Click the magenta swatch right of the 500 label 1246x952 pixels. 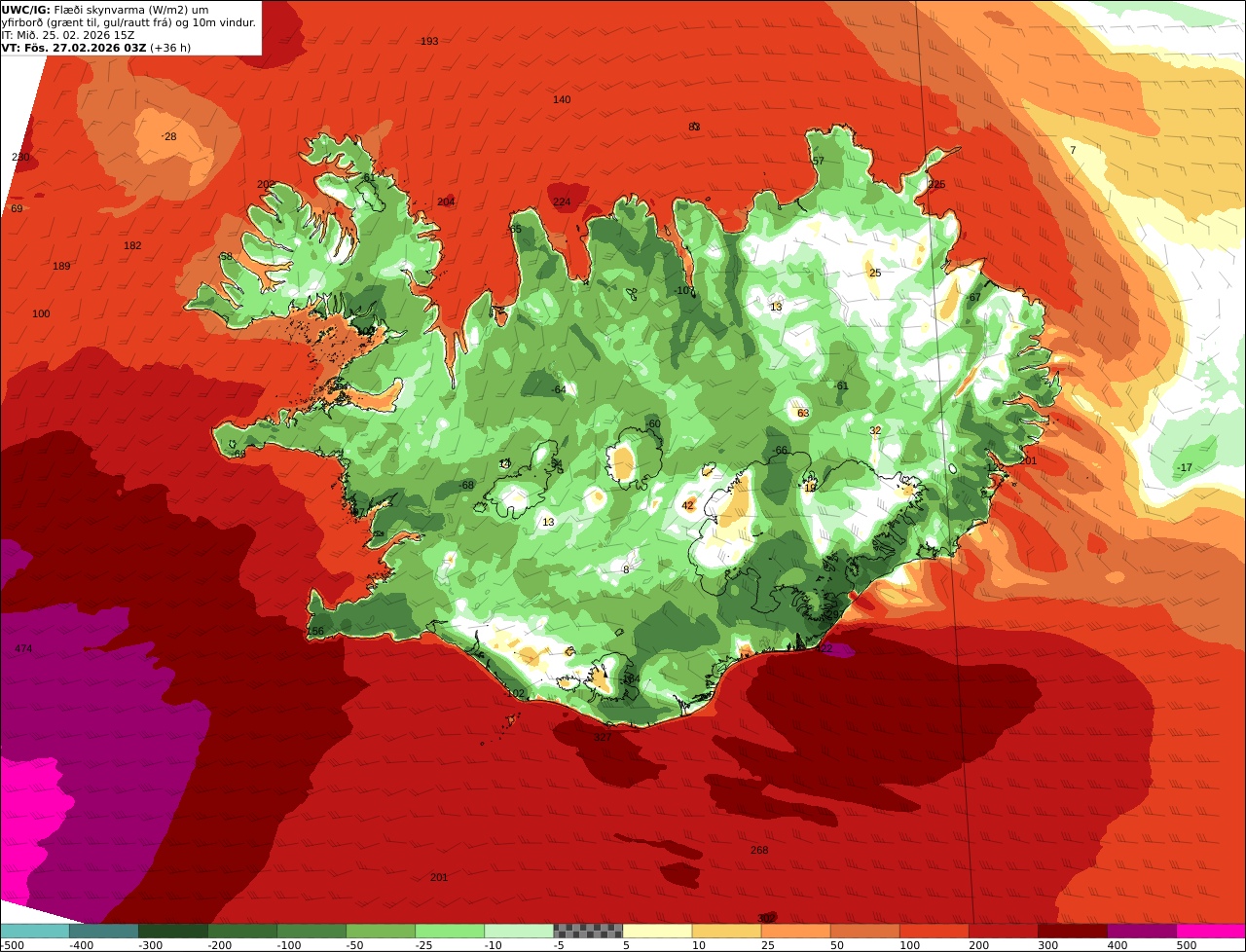(1211, 931)
